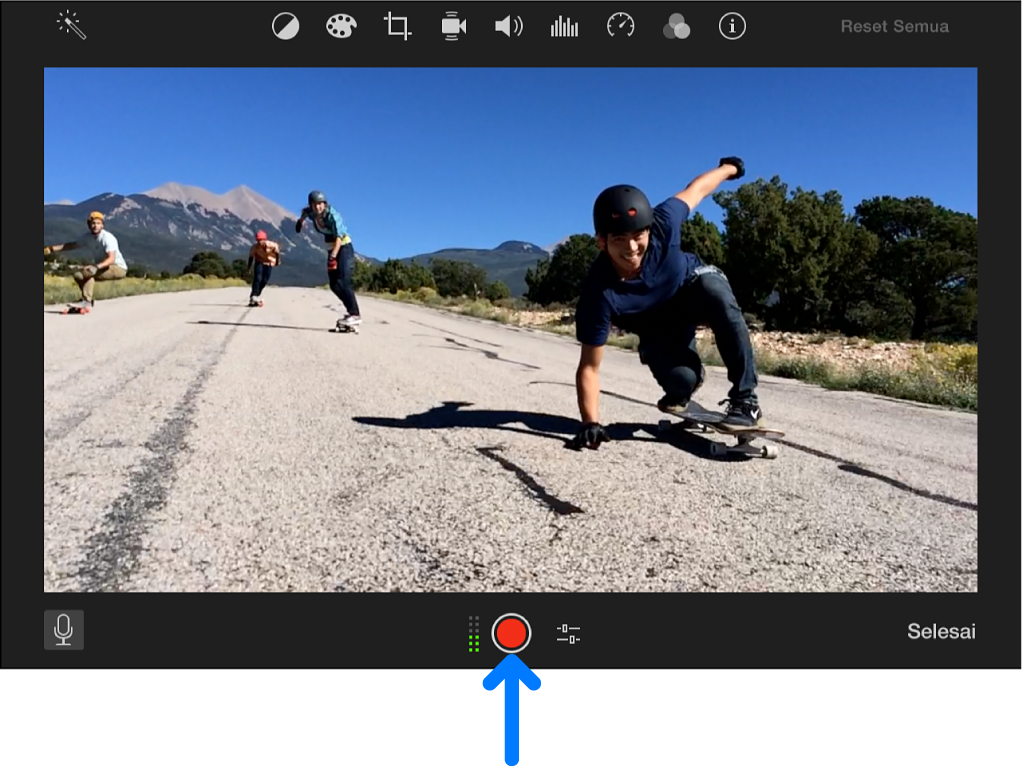Click the magic wand auto-enhance icon
This screenshot has height=766, width=1024.
tap(71, 25)
